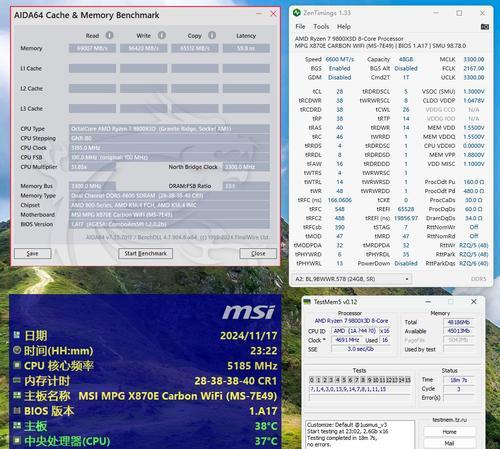Click the L3 Cache Latency field
This screenshot has width=500, height=449.
point(246,108)
